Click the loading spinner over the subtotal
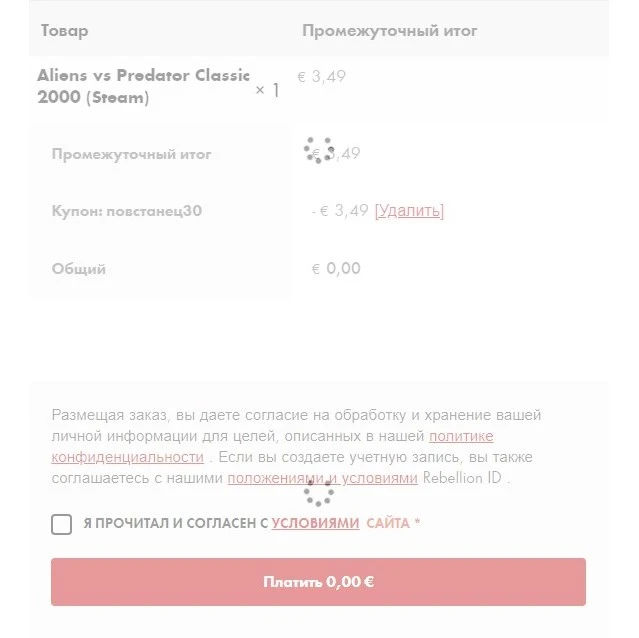This screenshot has height=638, width=639. click(x=319, y=150)
